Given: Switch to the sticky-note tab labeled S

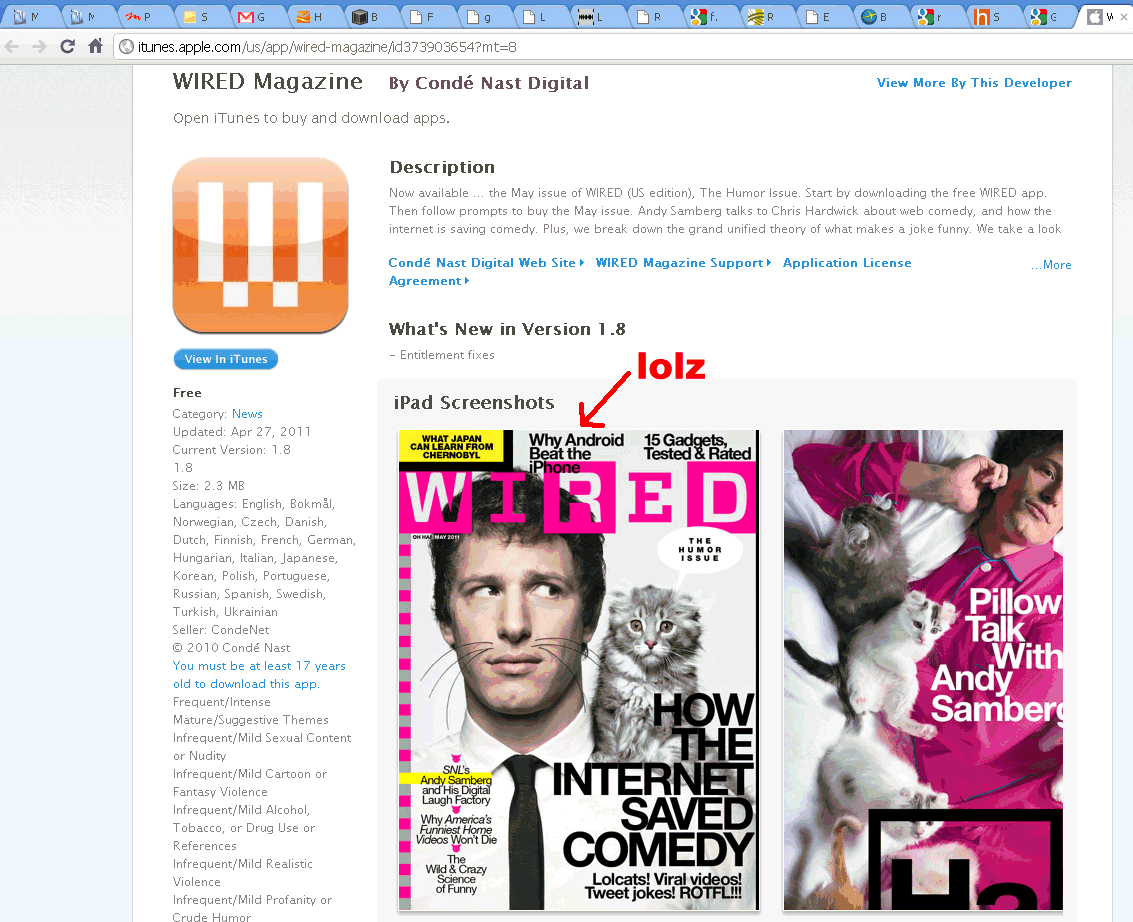Looking at the screenshot, I should [197, 17].
